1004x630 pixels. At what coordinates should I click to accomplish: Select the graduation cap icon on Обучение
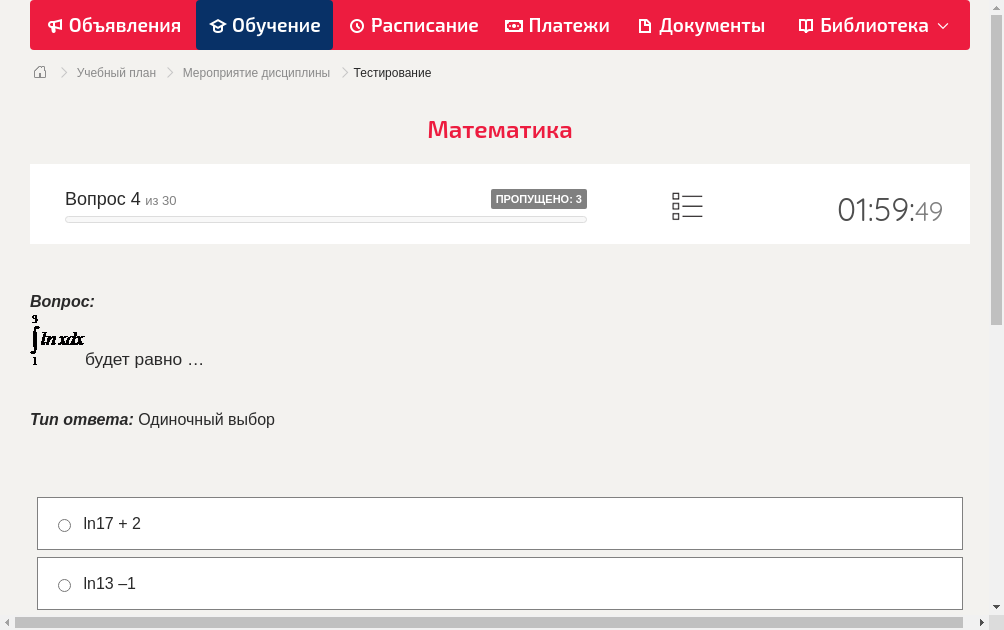click(217, 25)
